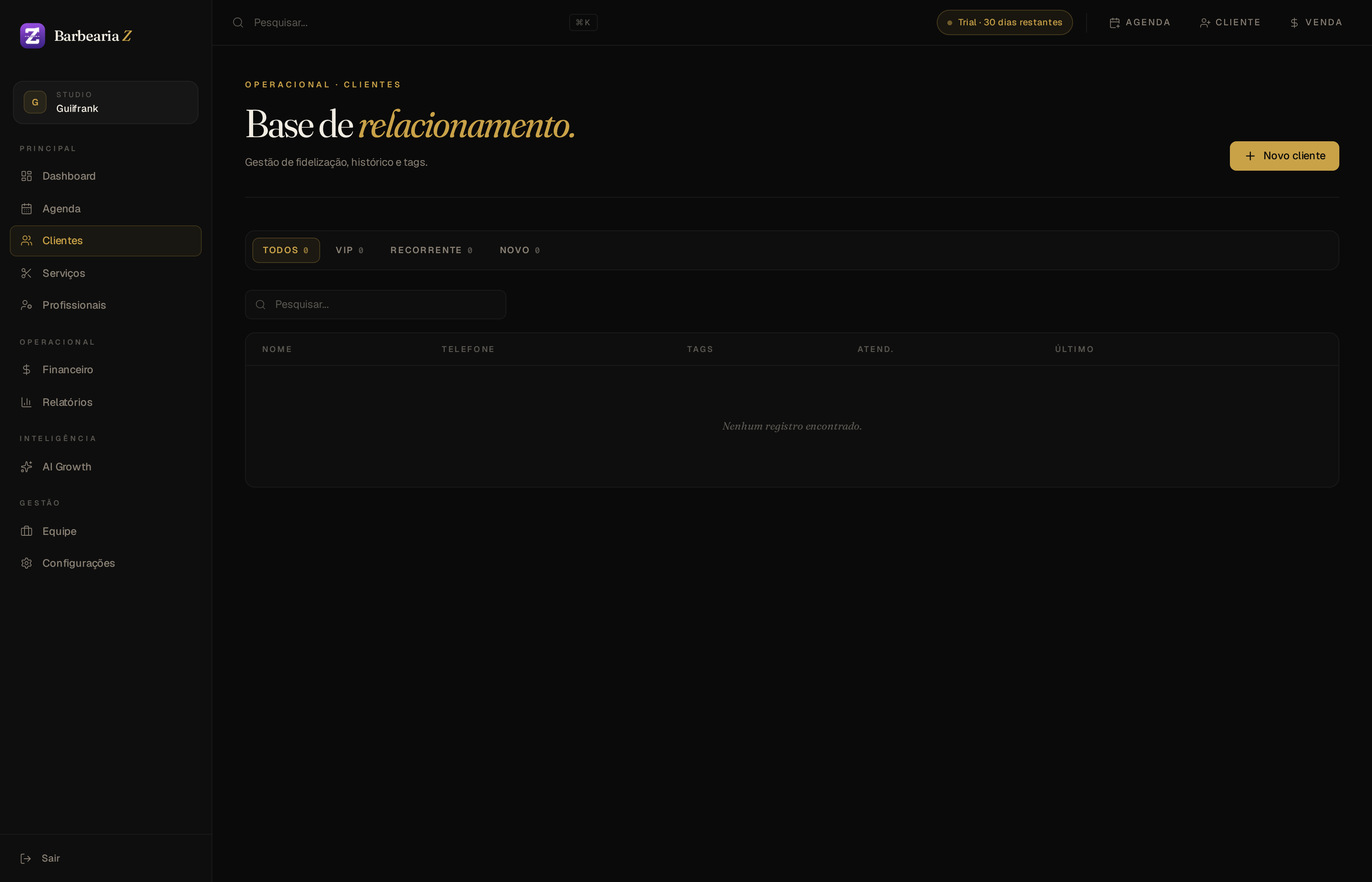Click the Barbearia Z brand name

point(93,36)
